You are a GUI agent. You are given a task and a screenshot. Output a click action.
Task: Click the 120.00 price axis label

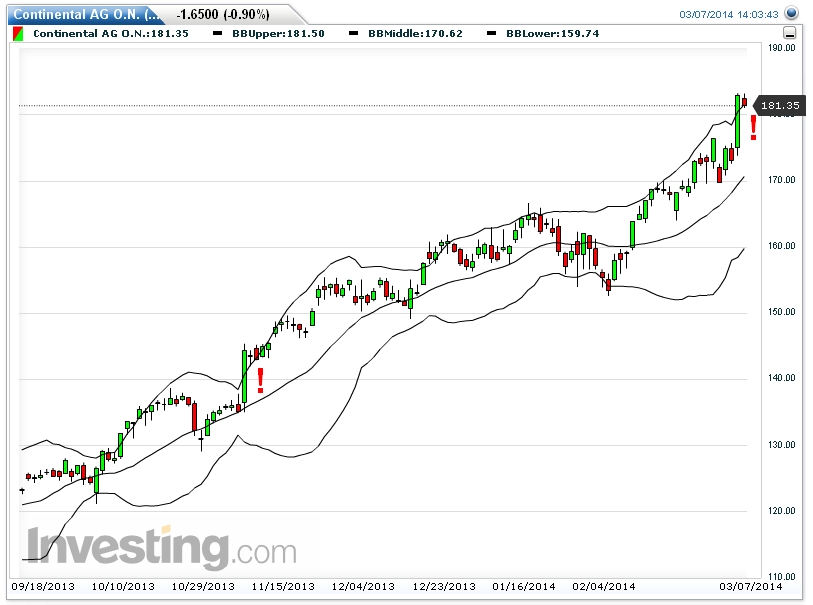[781, 511]
